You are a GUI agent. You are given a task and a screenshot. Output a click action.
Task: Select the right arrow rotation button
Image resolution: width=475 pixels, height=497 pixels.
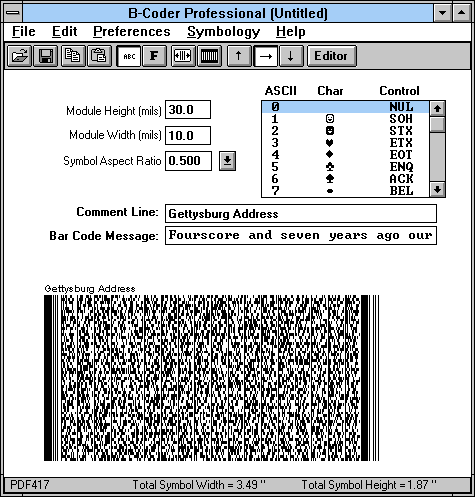pos(266,56)
